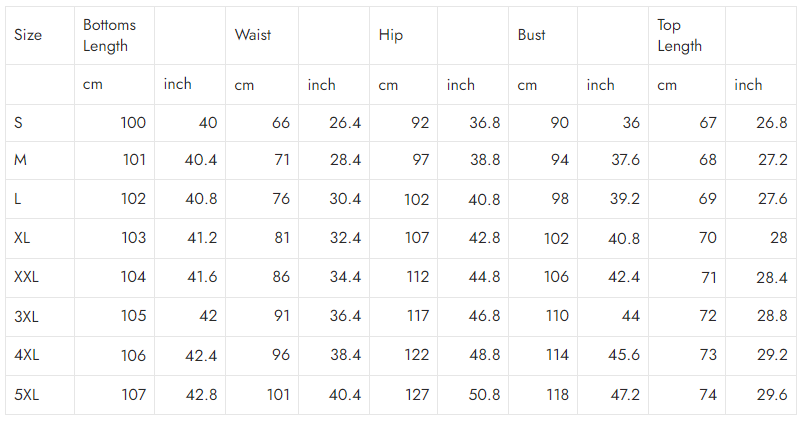The width and height of the screenshot is (806, 424).
Task: Select the XL size row label
Action: pyautogui.click(x=23, y=238)
